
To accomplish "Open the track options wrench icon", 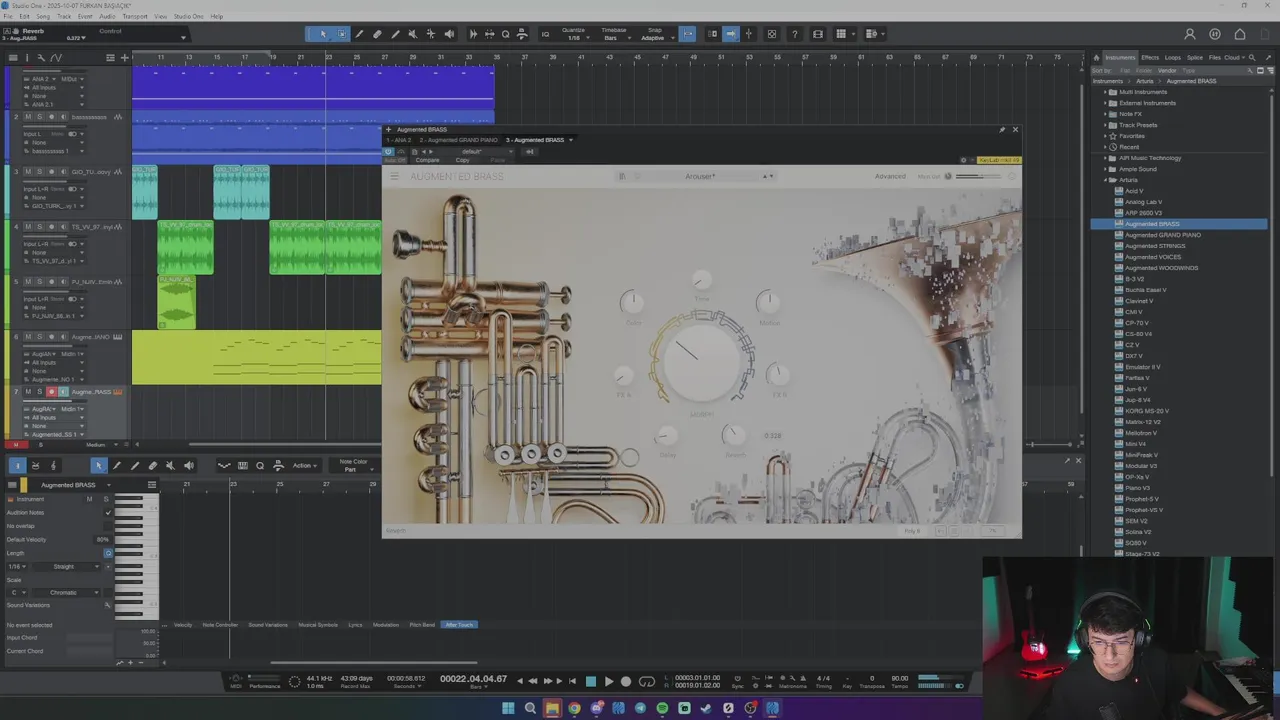I will (x=40, y=57).
